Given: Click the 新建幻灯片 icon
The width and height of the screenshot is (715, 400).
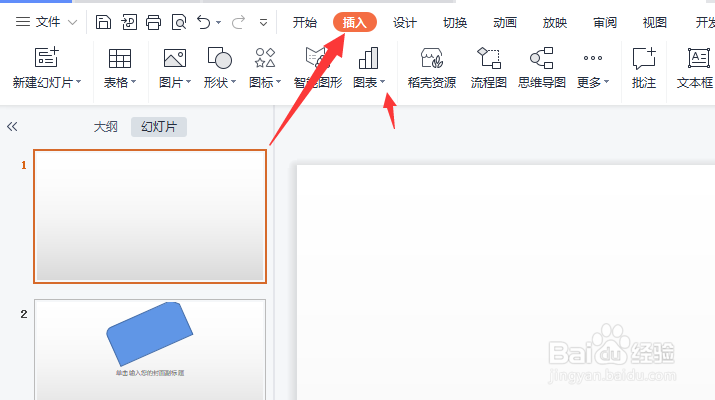Looking at the screenshot, I should 47,57.
